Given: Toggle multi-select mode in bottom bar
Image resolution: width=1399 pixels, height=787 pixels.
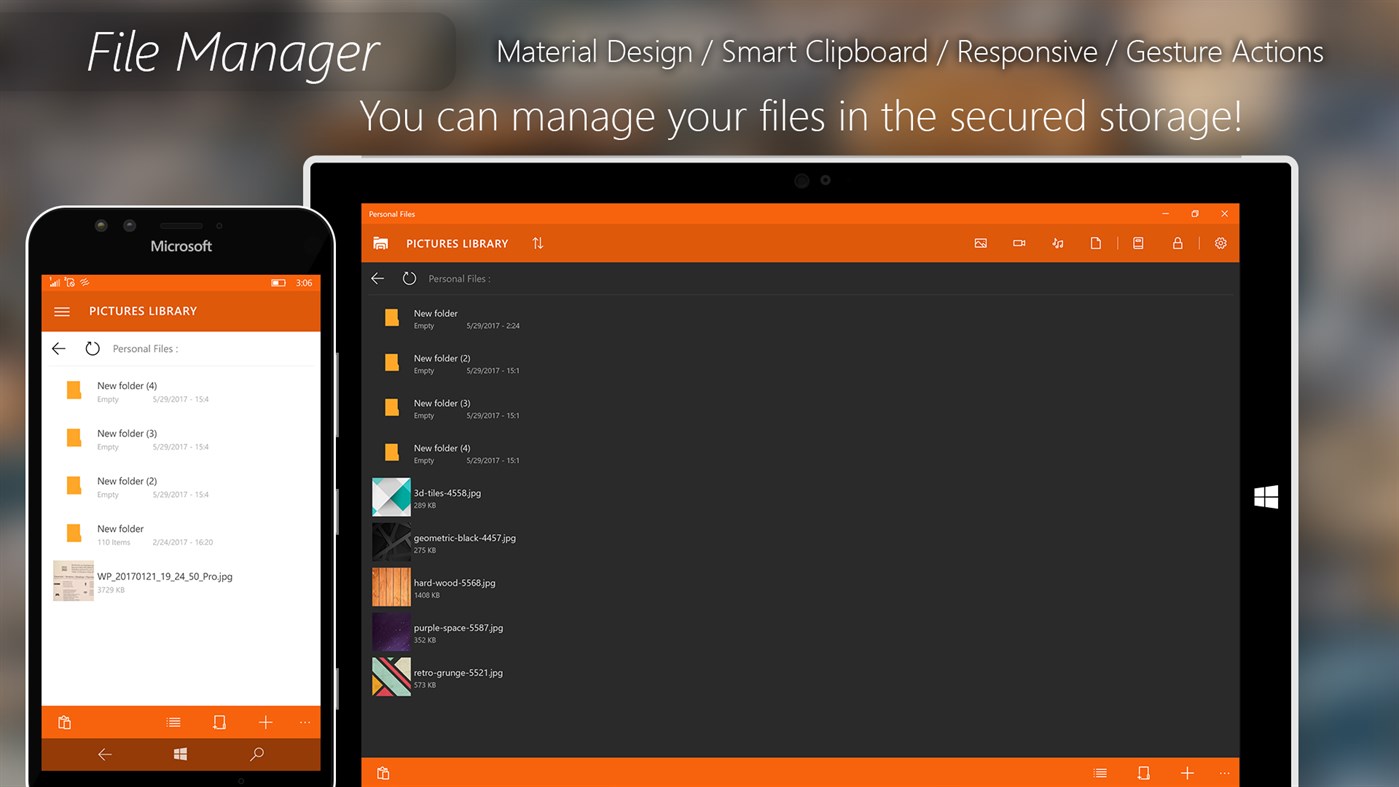Looking at the screenshot, I should (1143, 772).
